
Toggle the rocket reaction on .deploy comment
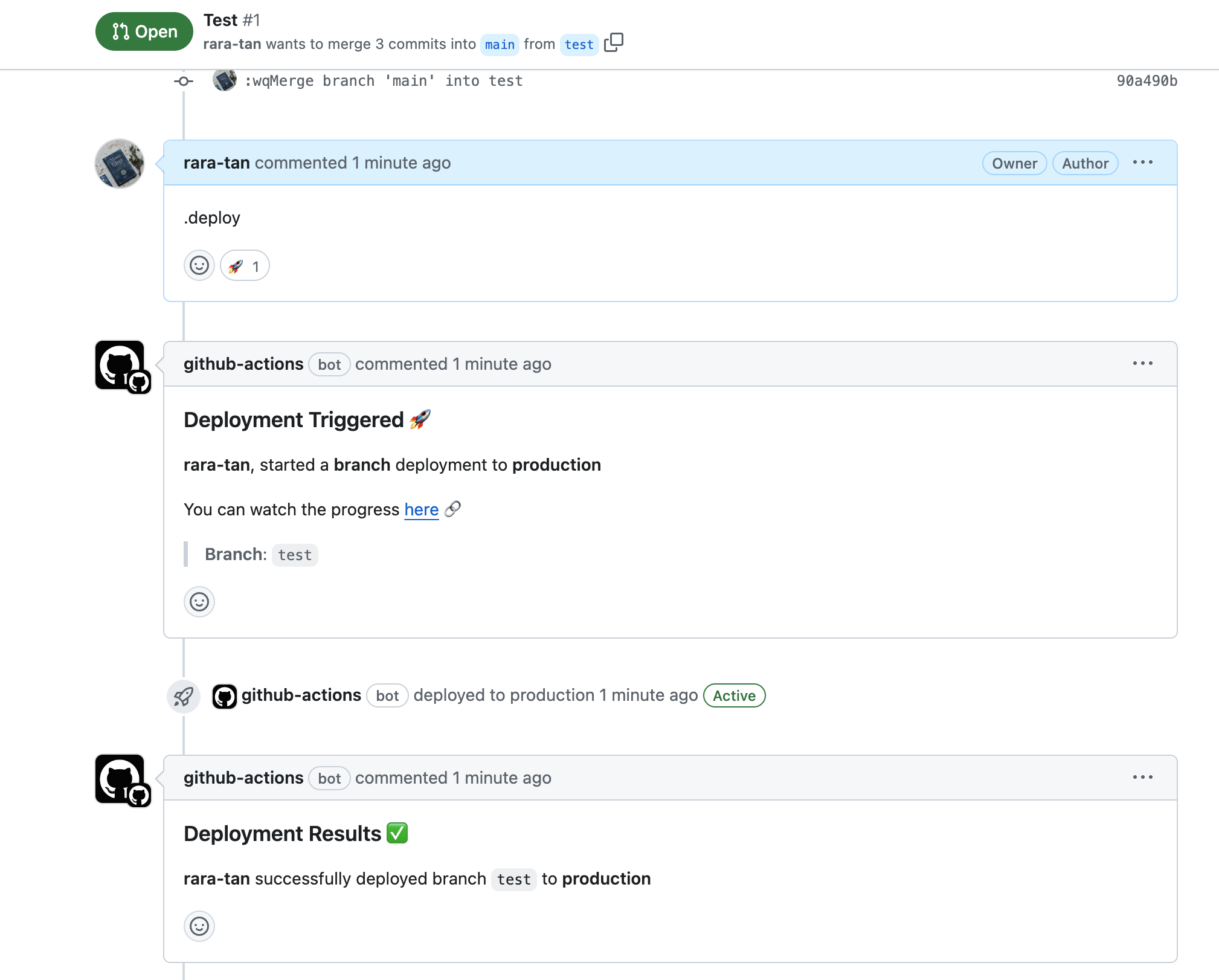tap(244, 265)
